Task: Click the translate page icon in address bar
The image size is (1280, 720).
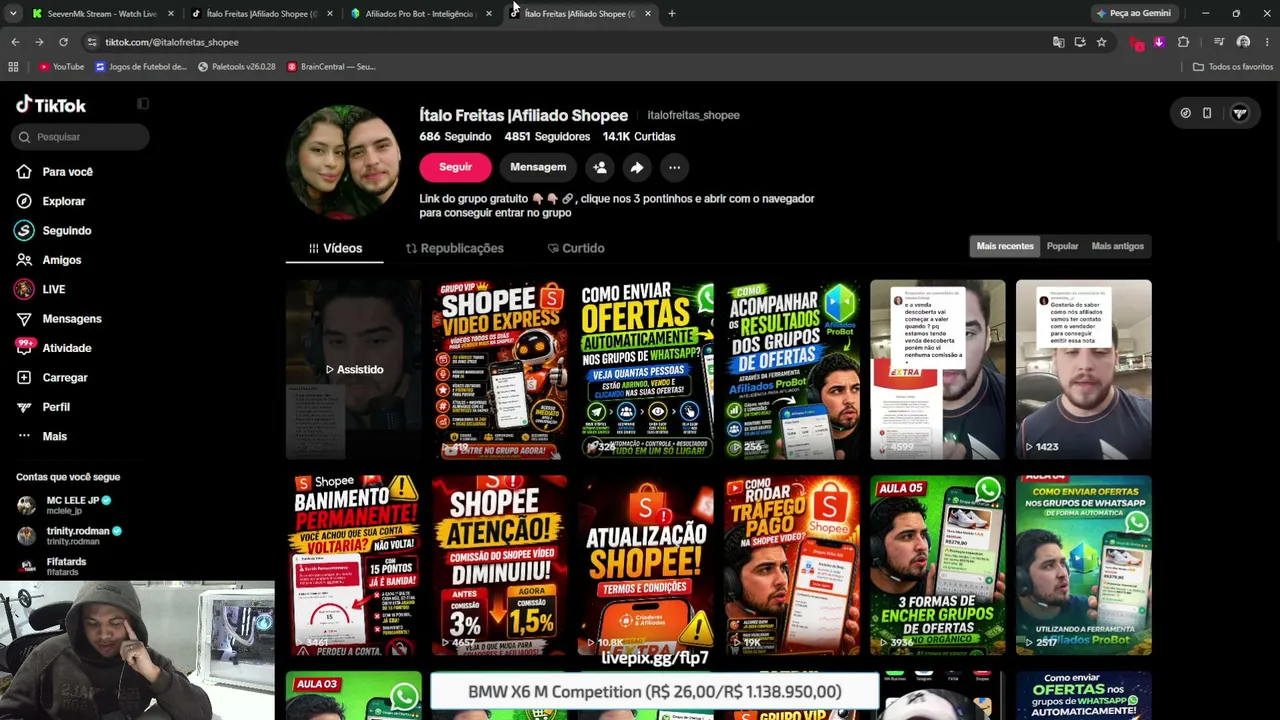Action: pyautogui.click(x=1058, y=42)
